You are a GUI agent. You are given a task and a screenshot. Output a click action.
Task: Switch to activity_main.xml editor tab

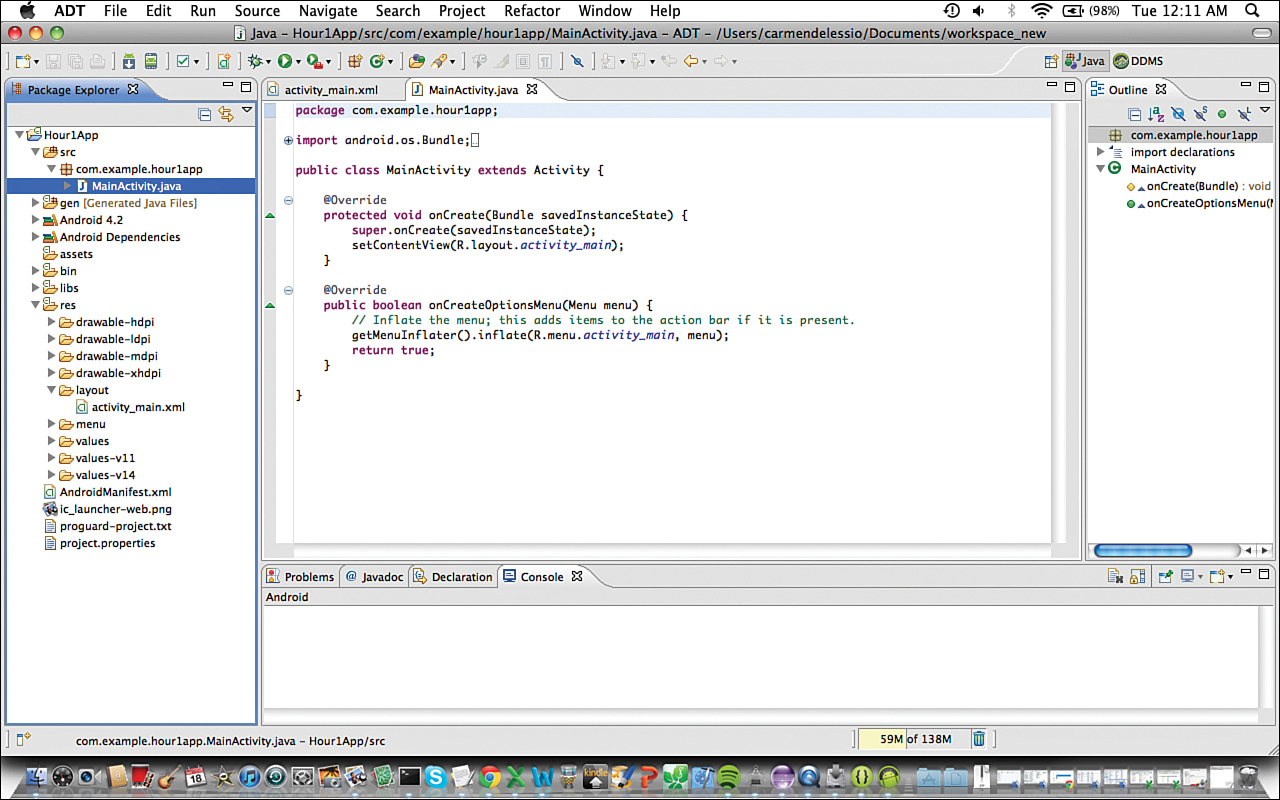click(331, 90)
